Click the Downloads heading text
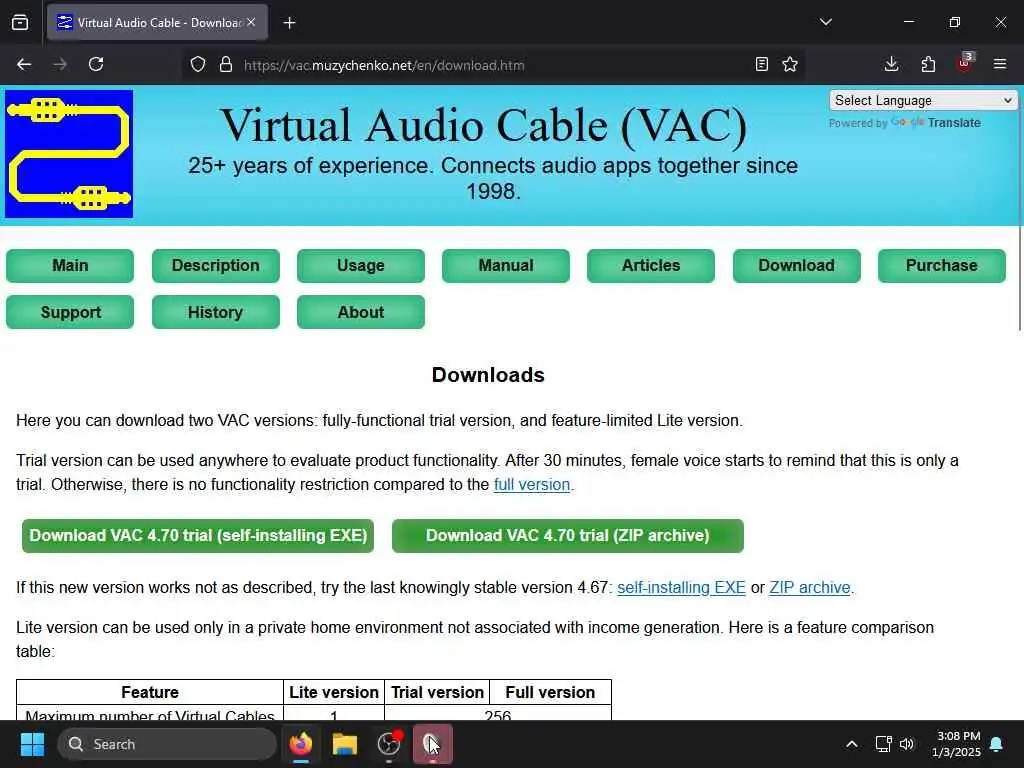 pos(488,375)
